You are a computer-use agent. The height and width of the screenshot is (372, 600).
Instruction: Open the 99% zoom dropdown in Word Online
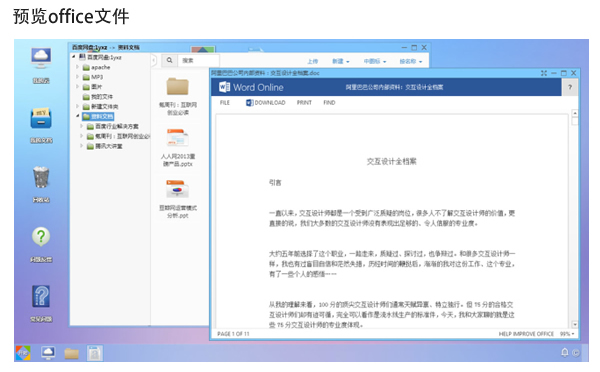pyautogui.click(x=567, y=334)
